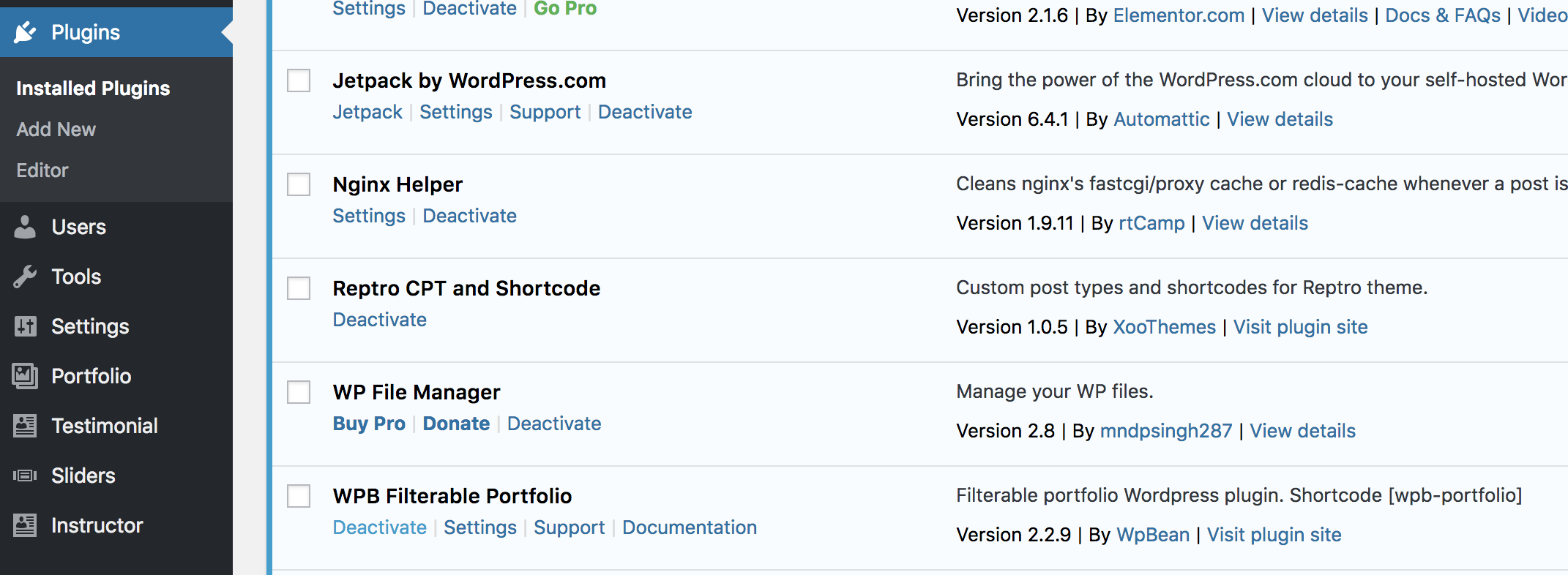The height and width of the screenshot is (575, 1568).
Task: Open Docs & FAQs link
Action: (1443, 15)
